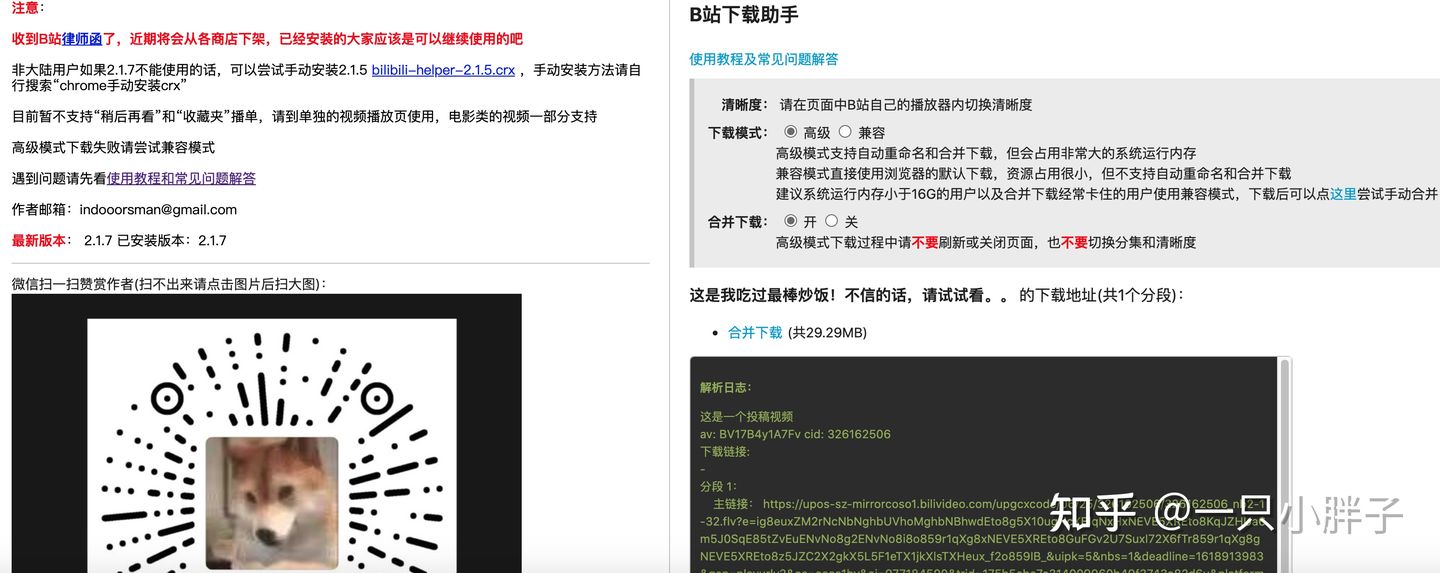Click the (共29.29MB) size text
This screenshot has height=573, width=1440.
click(x=827, y=332)
